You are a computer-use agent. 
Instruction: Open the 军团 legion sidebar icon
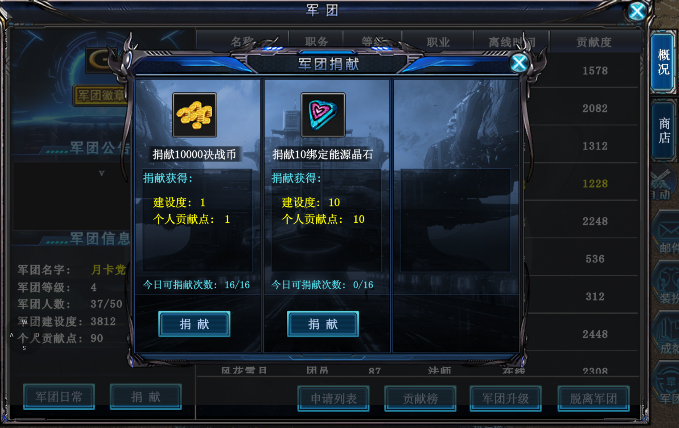click(x=667, y=383)
